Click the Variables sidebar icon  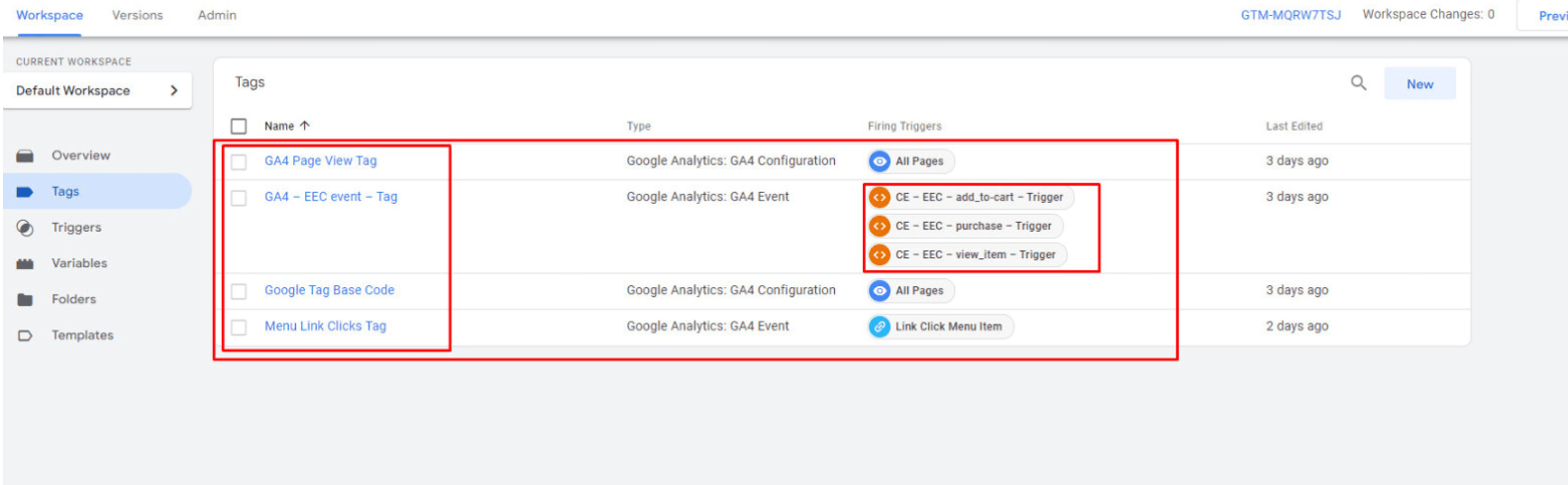click(x=26, y=263)
